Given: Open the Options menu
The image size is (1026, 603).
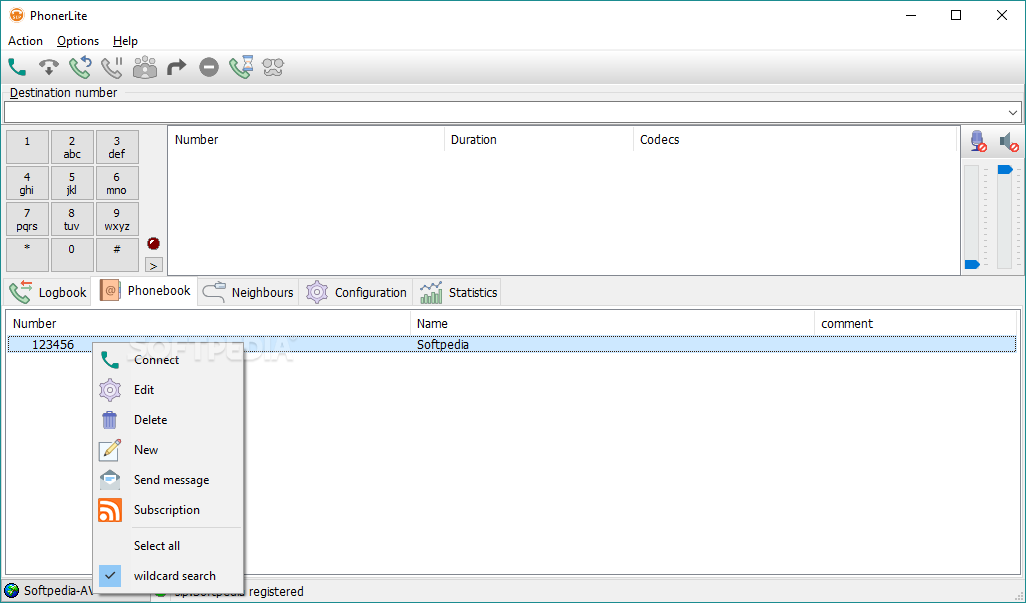Looking at the screenshot, I should (x=78, y=41).
